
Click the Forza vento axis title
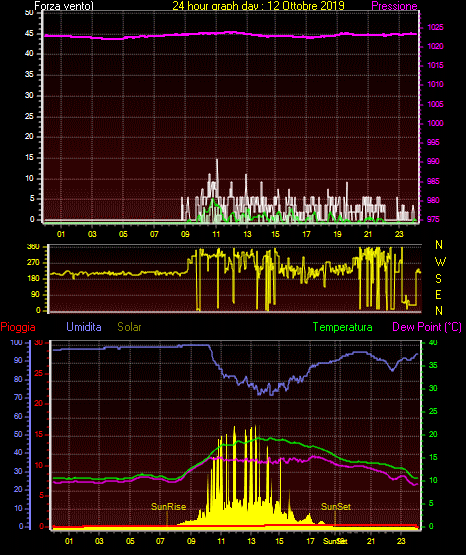[x=64, y=6]
